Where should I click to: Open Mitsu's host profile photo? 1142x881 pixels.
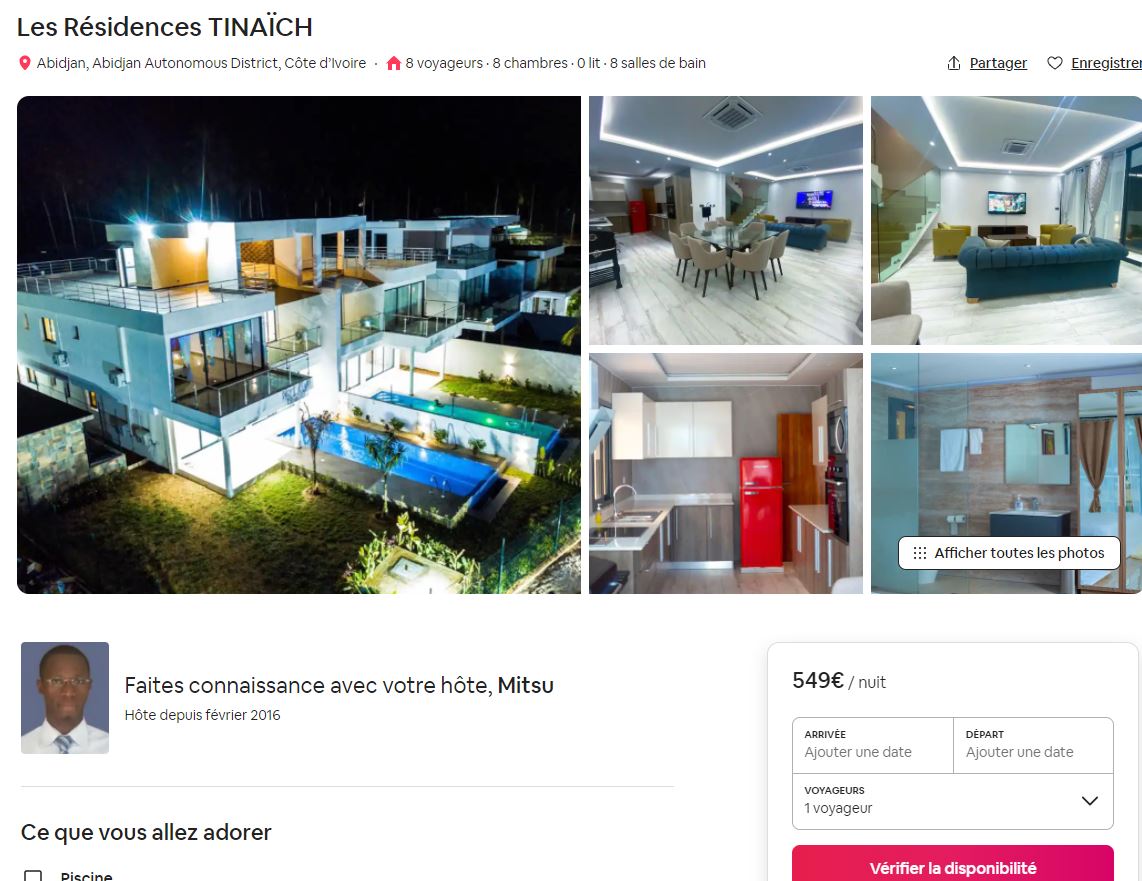65,698
